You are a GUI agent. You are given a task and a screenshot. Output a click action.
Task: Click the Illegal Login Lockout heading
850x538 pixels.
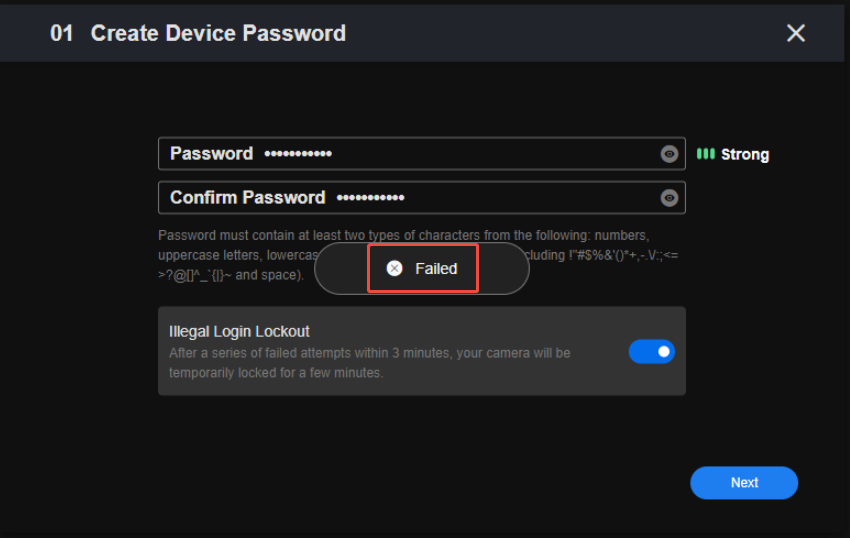239,331
